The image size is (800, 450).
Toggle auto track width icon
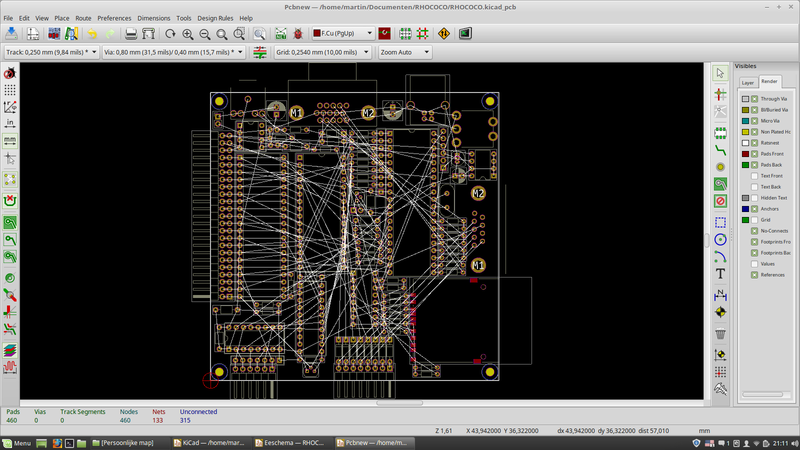pos(260,52)
